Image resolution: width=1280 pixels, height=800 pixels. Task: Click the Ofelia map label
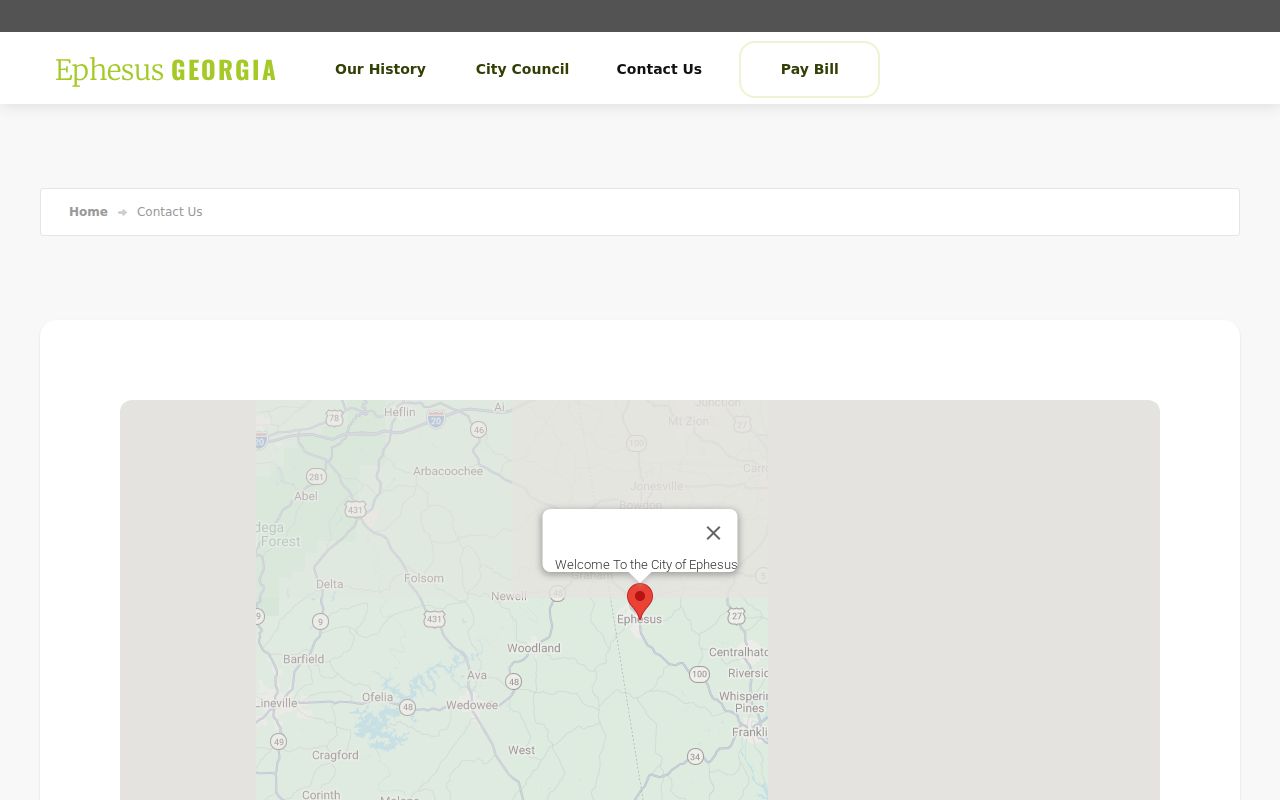pyautogui.click(x=377, y=697)
